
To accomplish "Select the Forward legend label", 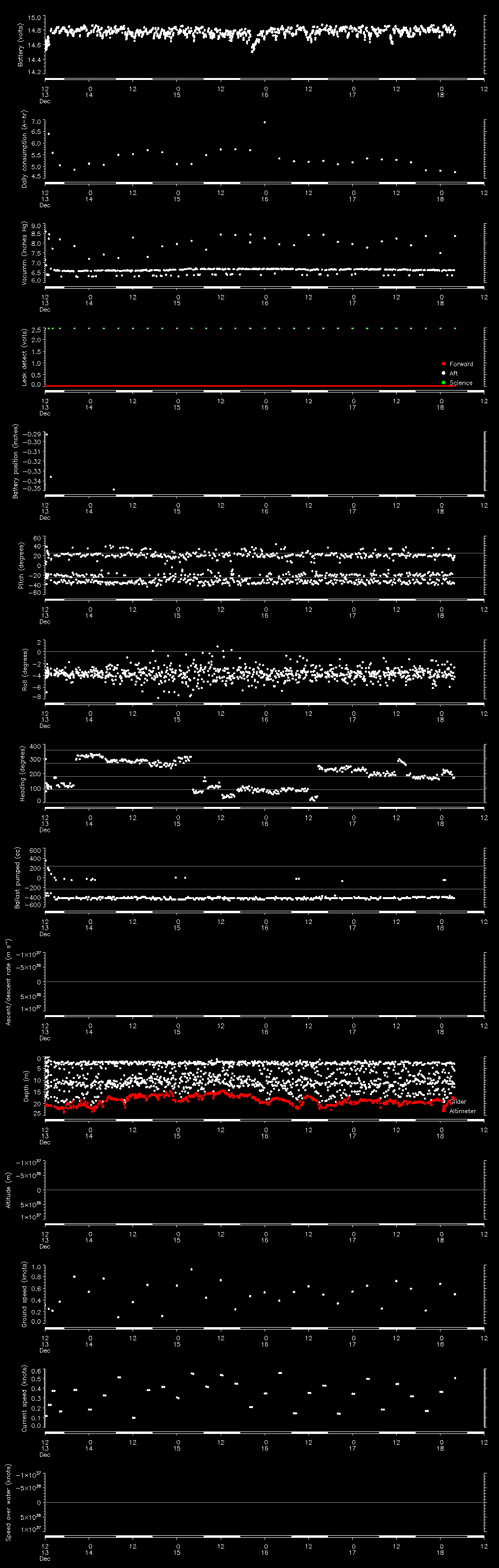I will pyautogui.click(x=461, y=364).
